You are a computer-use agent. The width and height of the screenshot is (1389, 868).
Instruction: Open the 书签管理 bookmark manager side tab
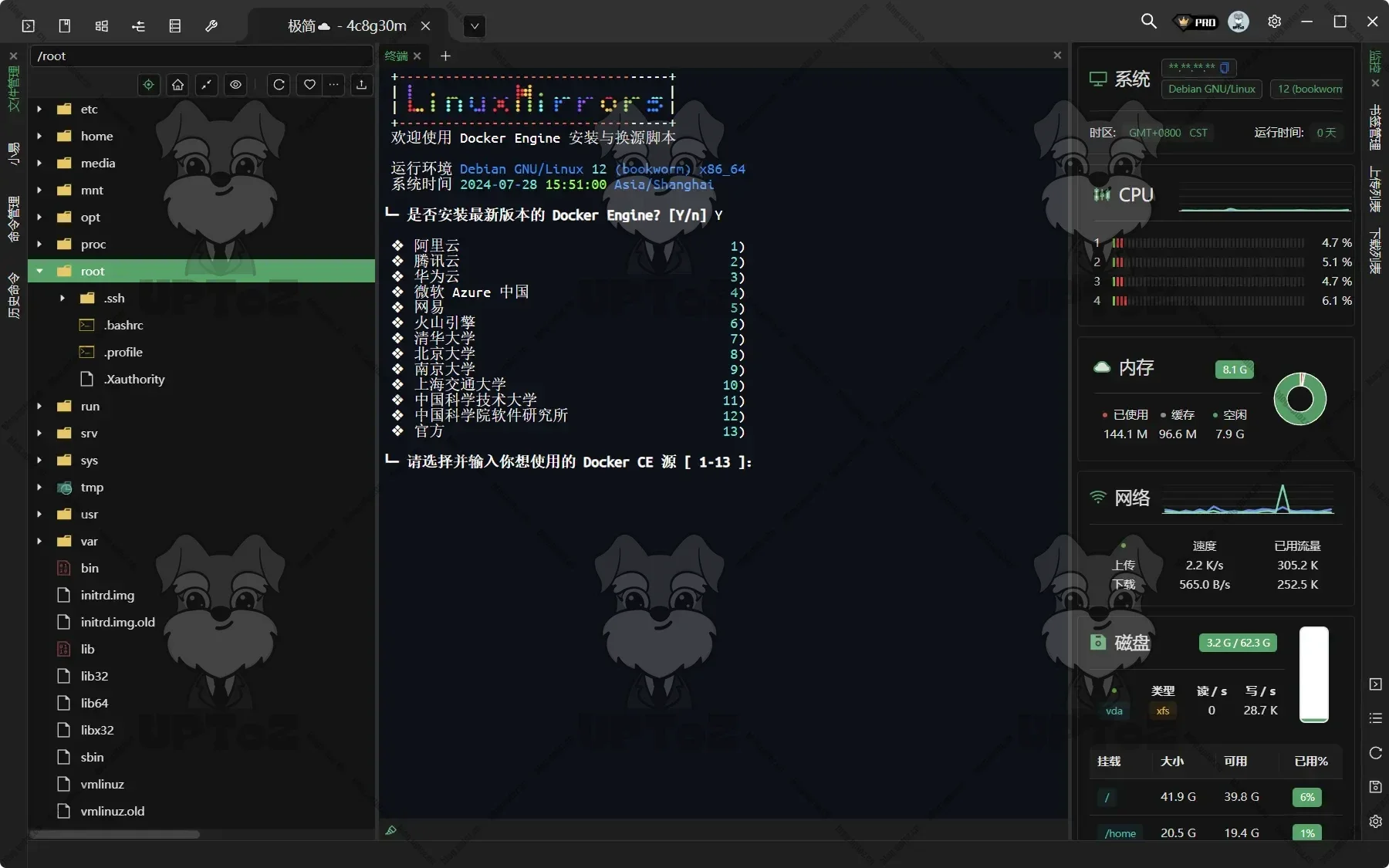click(x=1375, y=127)
